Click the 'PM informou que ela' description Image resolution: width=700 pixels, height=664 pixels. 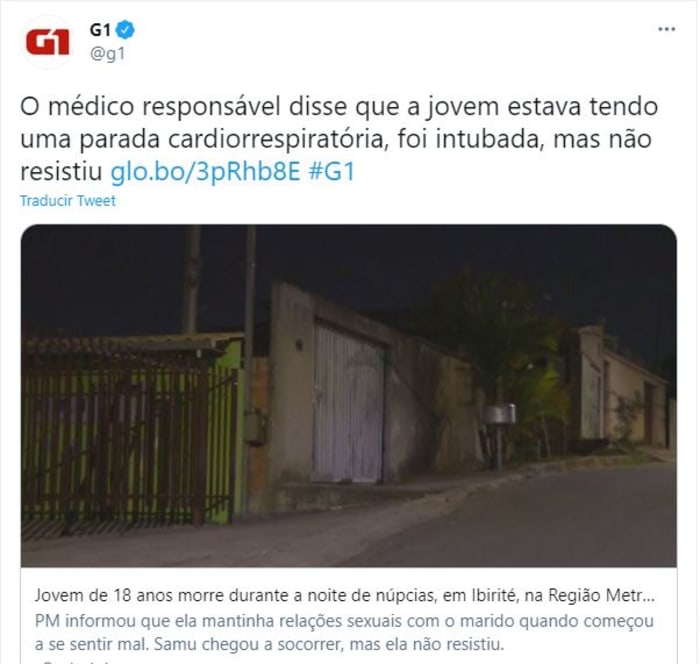coord(344,632)
